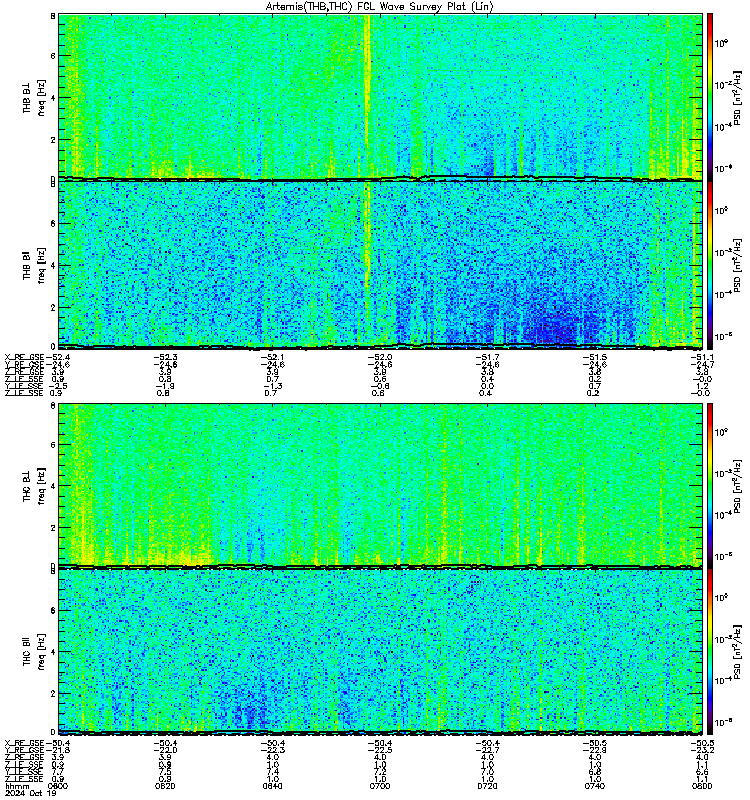
Task: Click the 'X_RE_GSE' row label under the THB panels
Action: pos(24,357)
